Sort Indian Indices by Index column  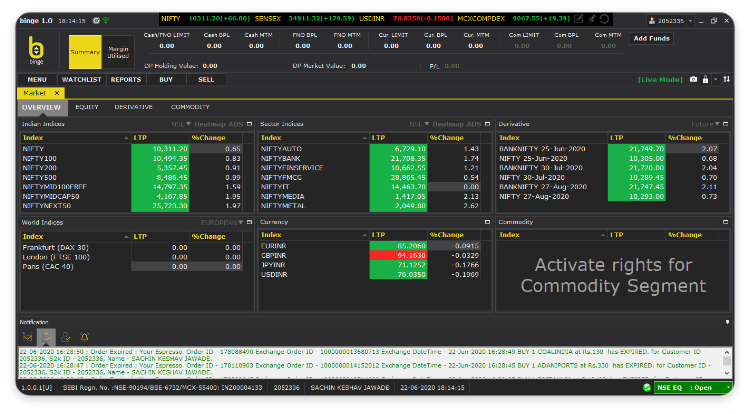click(x=75, y=138)
